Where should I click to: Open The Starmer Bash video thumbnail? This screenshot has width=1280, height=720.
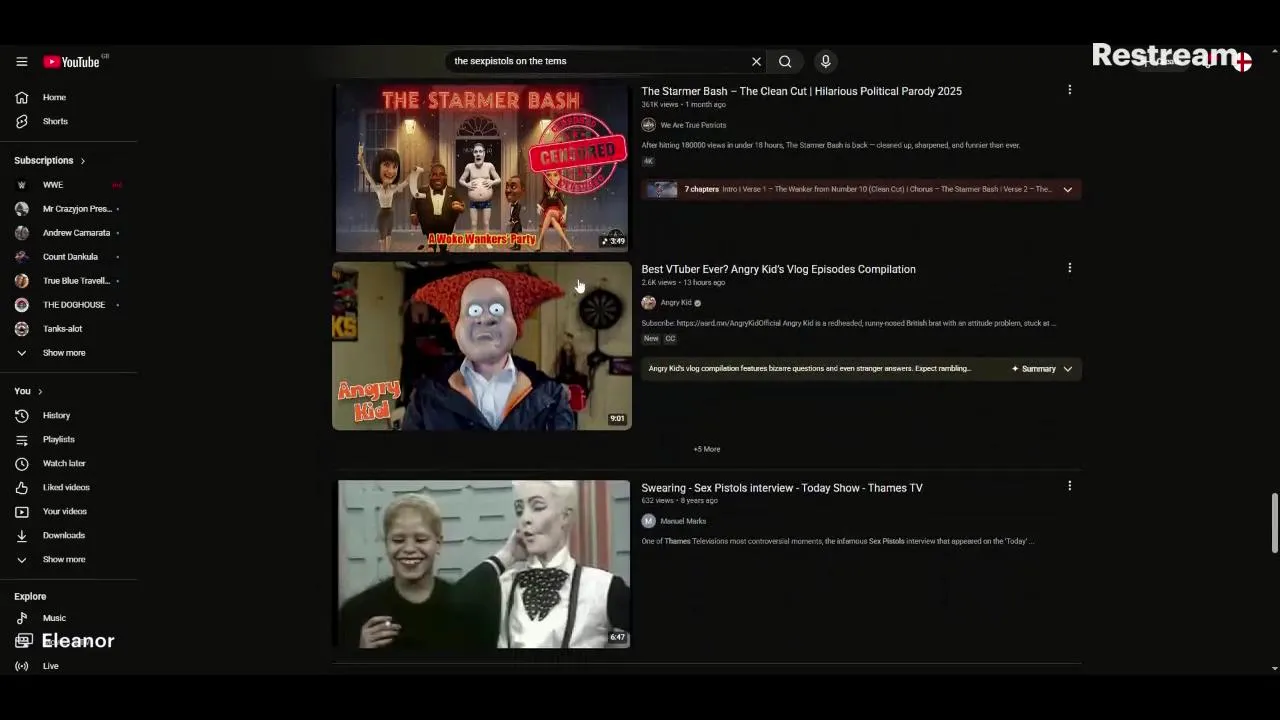[482, 167]
